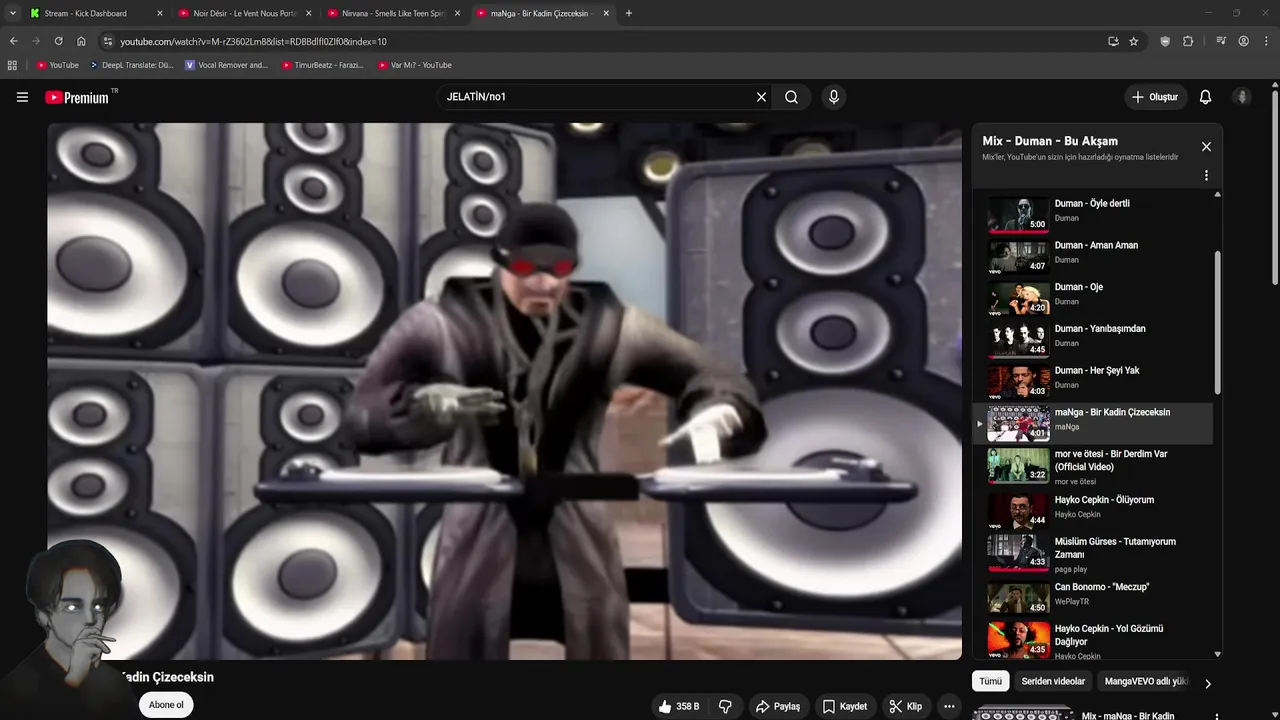The width and height of the screenshot is (1280, 720).
Task: Open the install-app icon in address bar
Action: (1112, 41)
